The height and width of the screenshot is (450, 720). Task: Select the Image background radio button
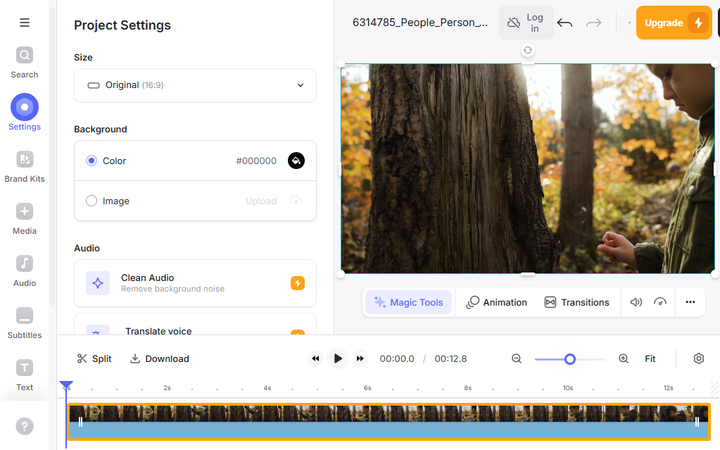pos(92,201)
